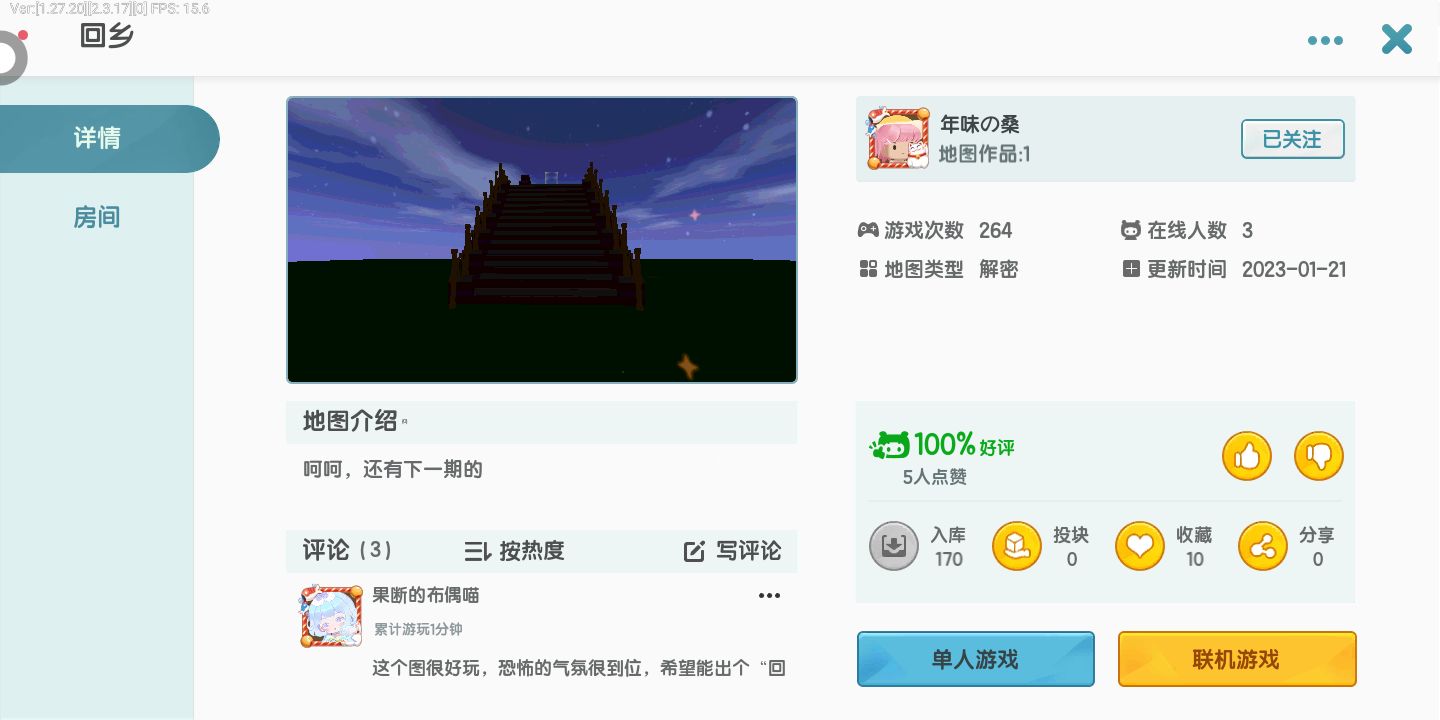Open the 年味の桑 author profile name

980,125
